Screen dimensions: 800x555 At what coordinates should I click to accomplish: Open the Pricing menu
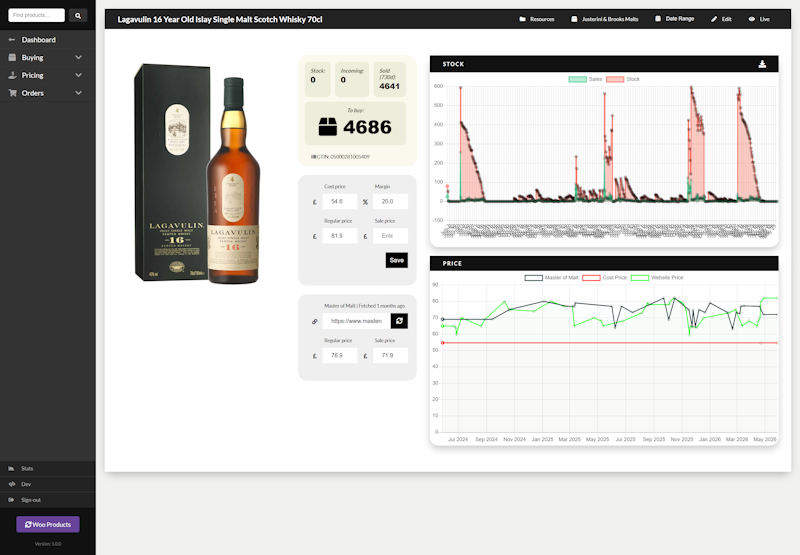[x=32, y=75]
